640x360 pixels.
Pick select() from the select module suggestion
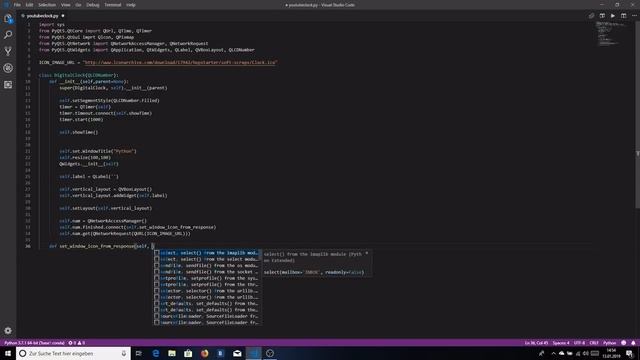pos(207,259)
